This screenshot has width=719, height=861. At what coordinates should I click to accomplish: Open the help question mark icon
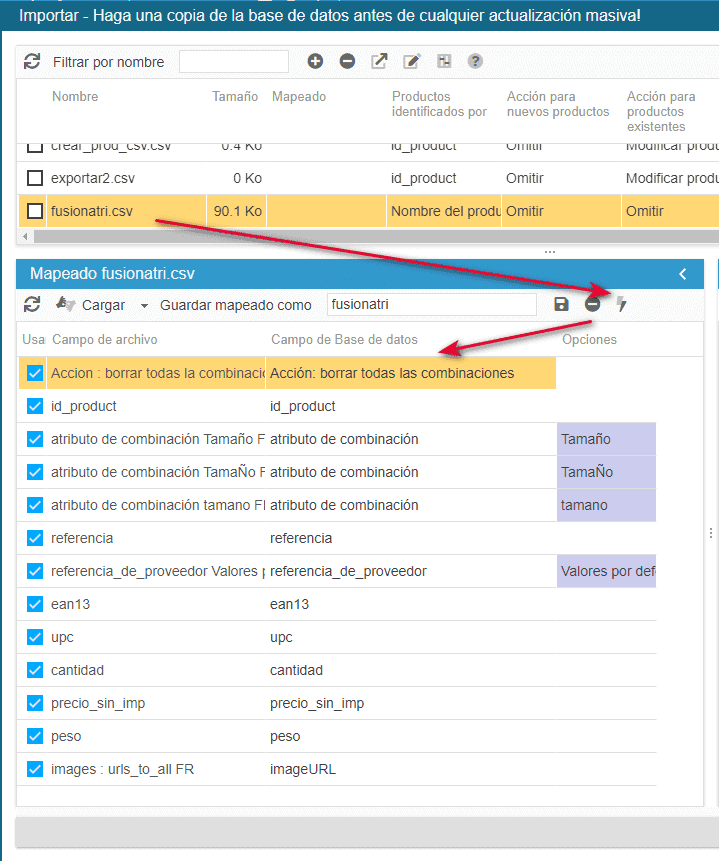pyautogui.click(x=475, y=62)
